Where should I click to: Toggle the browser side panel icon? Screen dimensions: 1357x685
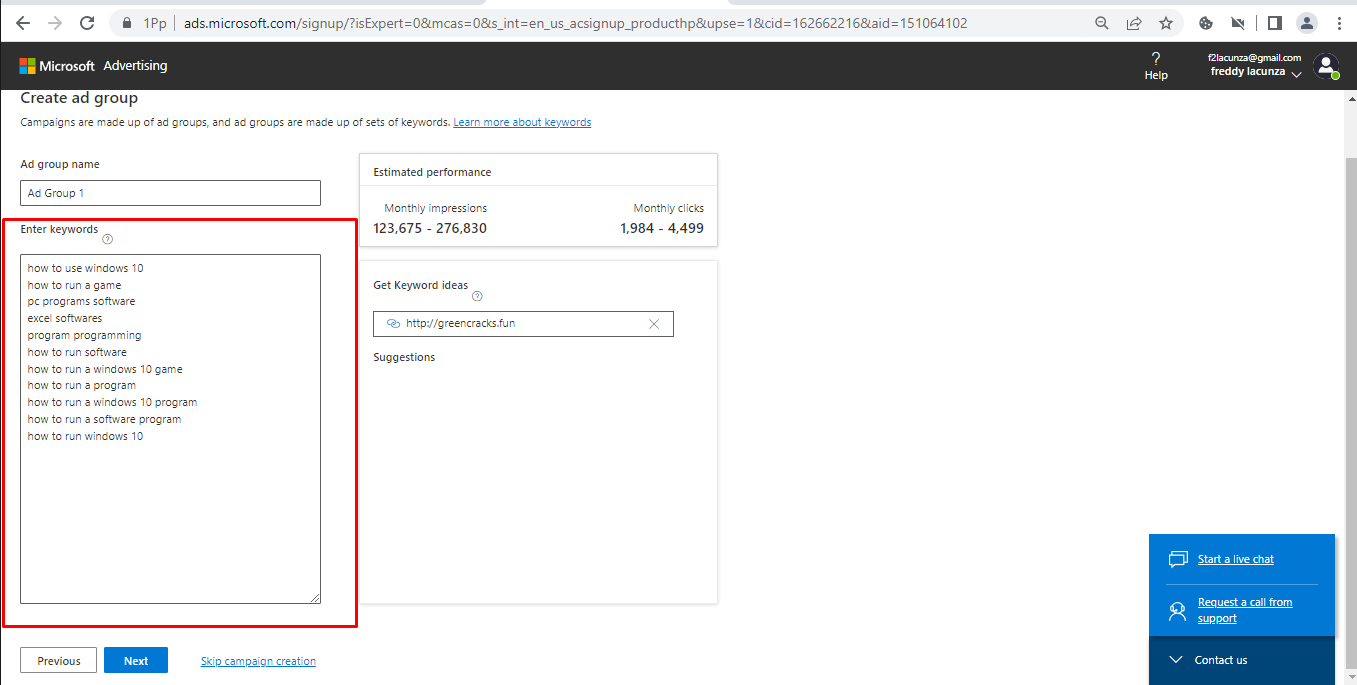pos(1274,23)
